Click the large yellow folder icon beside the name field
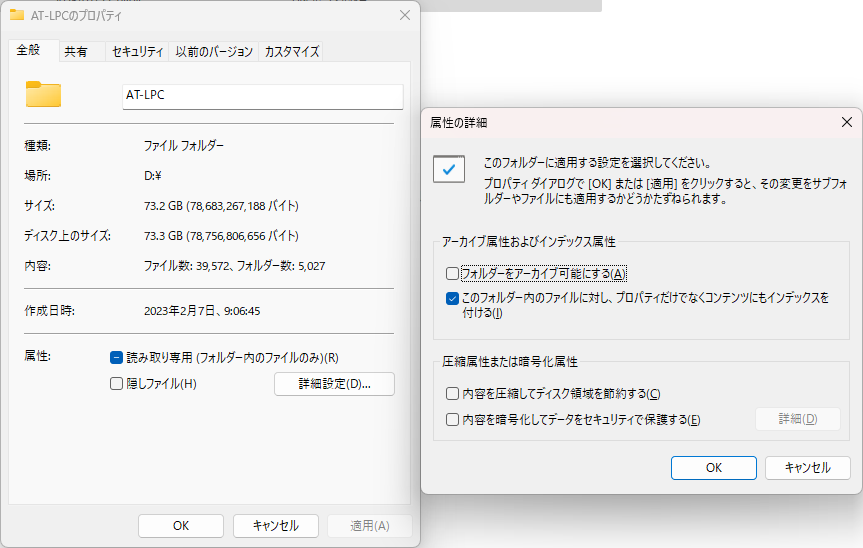The height and width of the screenshot is (548, 863). tap(43, 94)
